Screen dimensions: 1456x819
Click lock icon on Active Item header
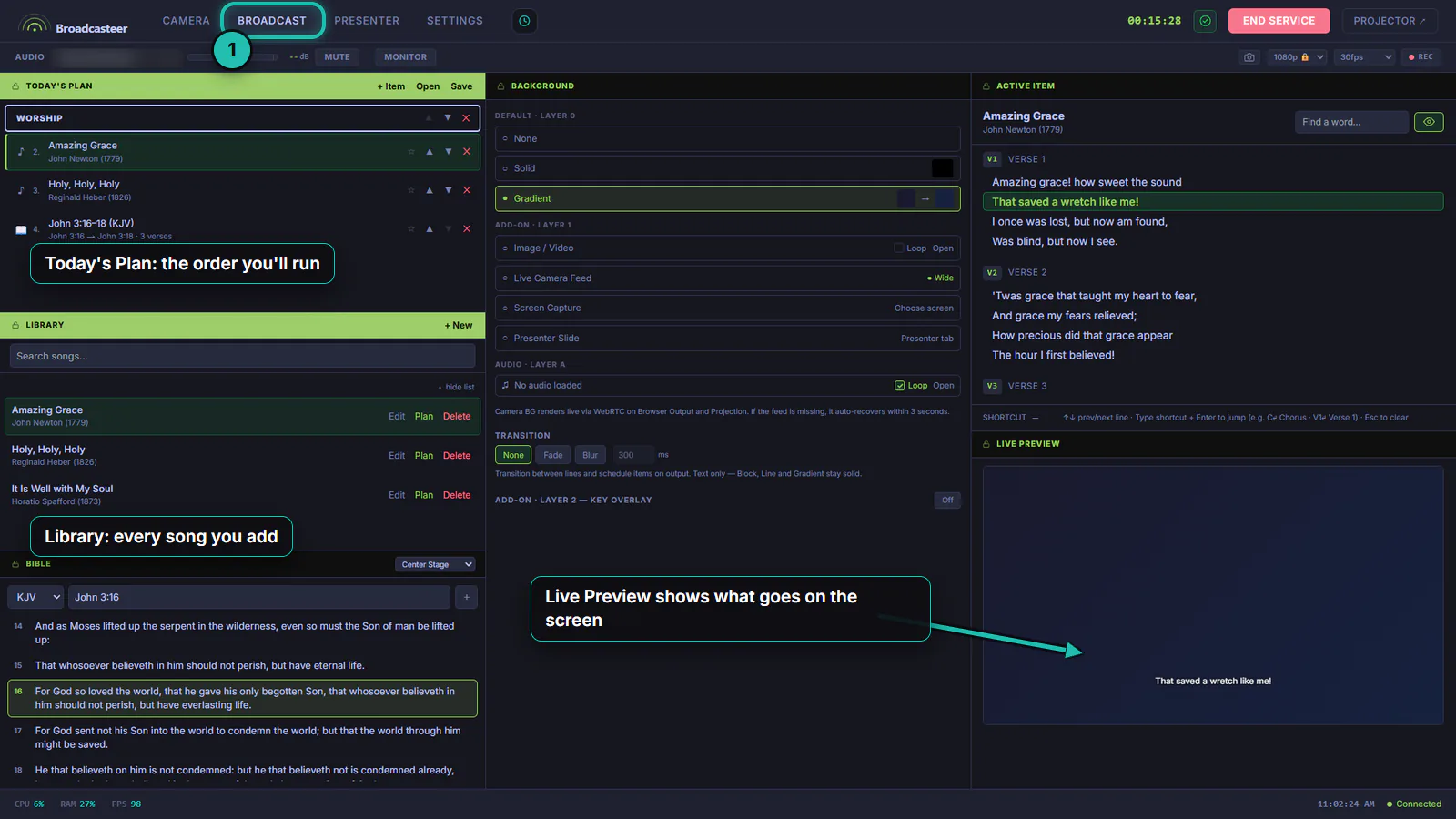click(986, 86)
